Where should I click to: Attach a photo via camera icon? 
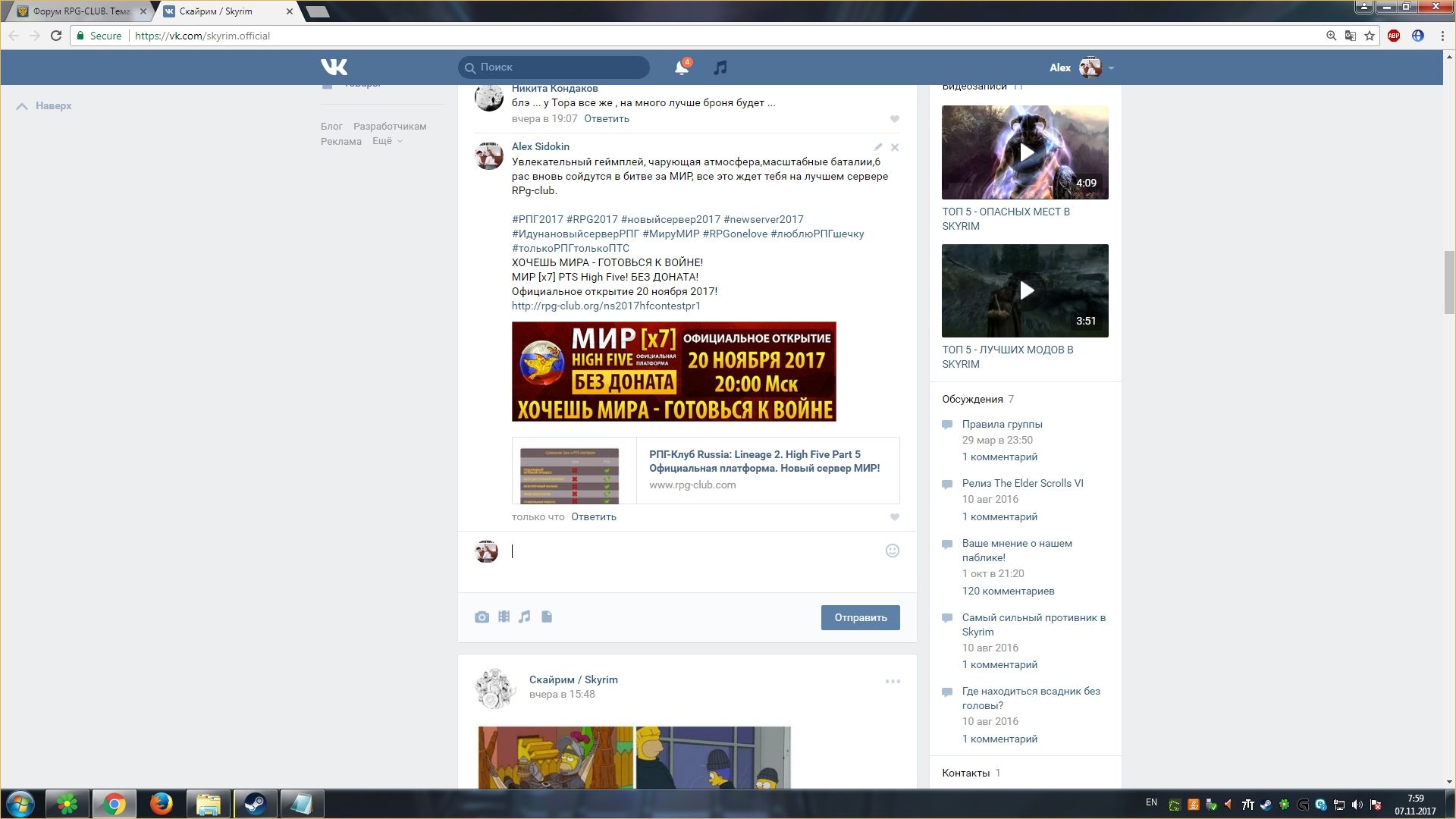(482, 617)
